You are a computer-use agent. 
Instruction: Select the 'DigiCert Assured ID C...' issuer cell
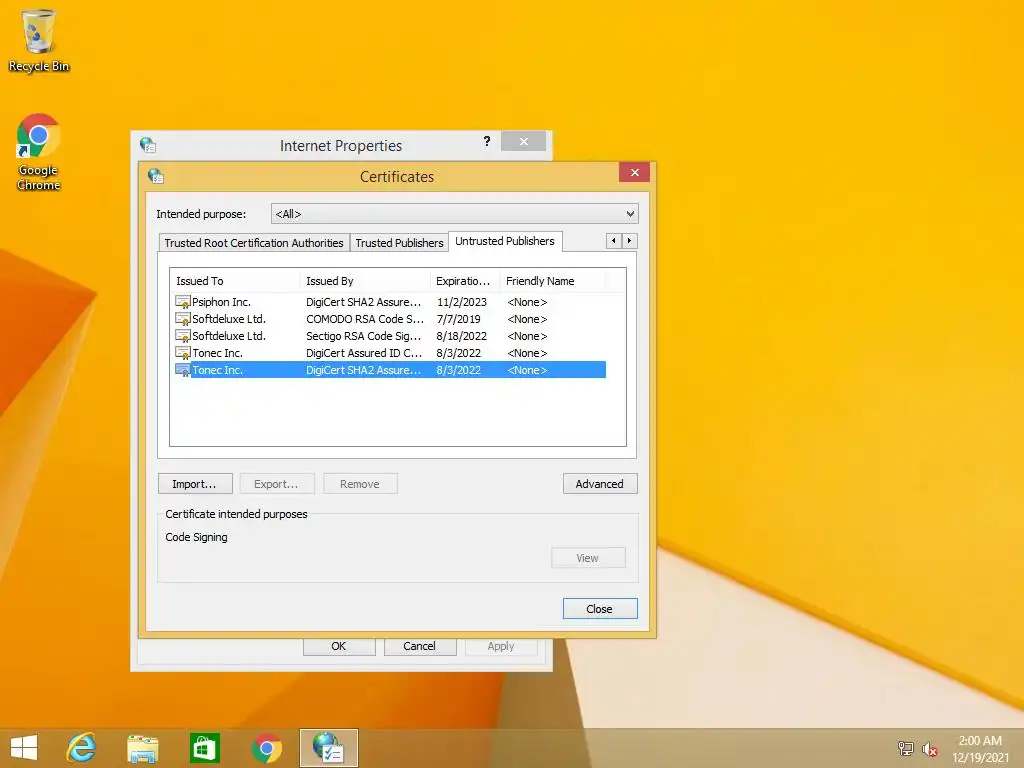364,353
